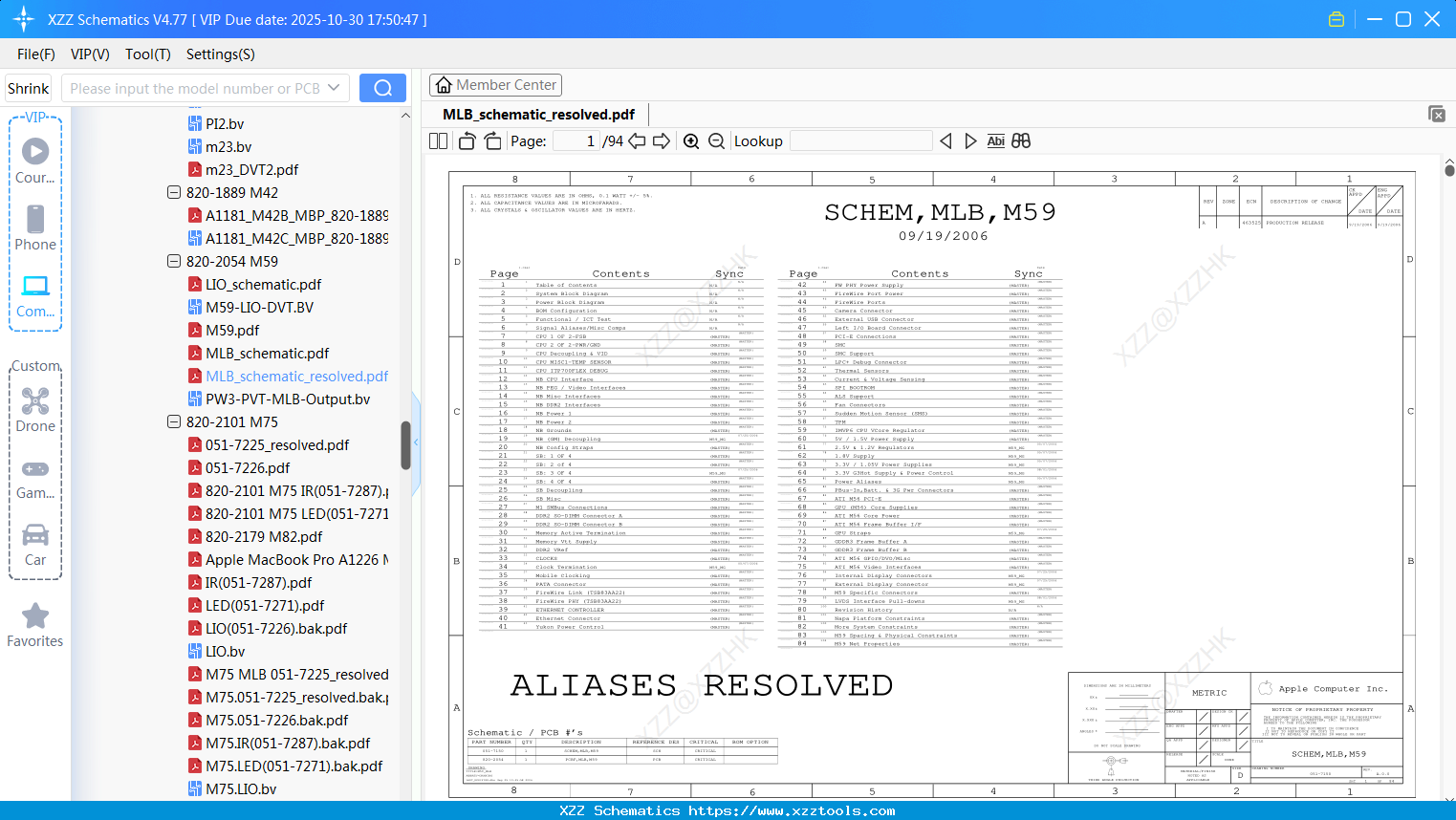Click the file tree vertical scrollbar thumb
This screenshot has width=1456, height=820.
click(405, 445)
